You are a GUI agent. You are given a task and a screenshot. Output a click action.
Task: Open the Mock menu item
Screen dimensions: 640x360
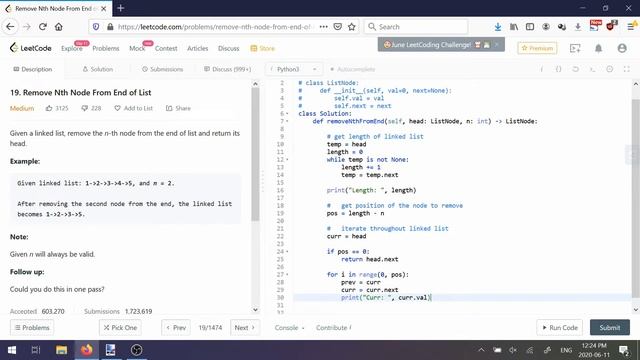point(137,48)
